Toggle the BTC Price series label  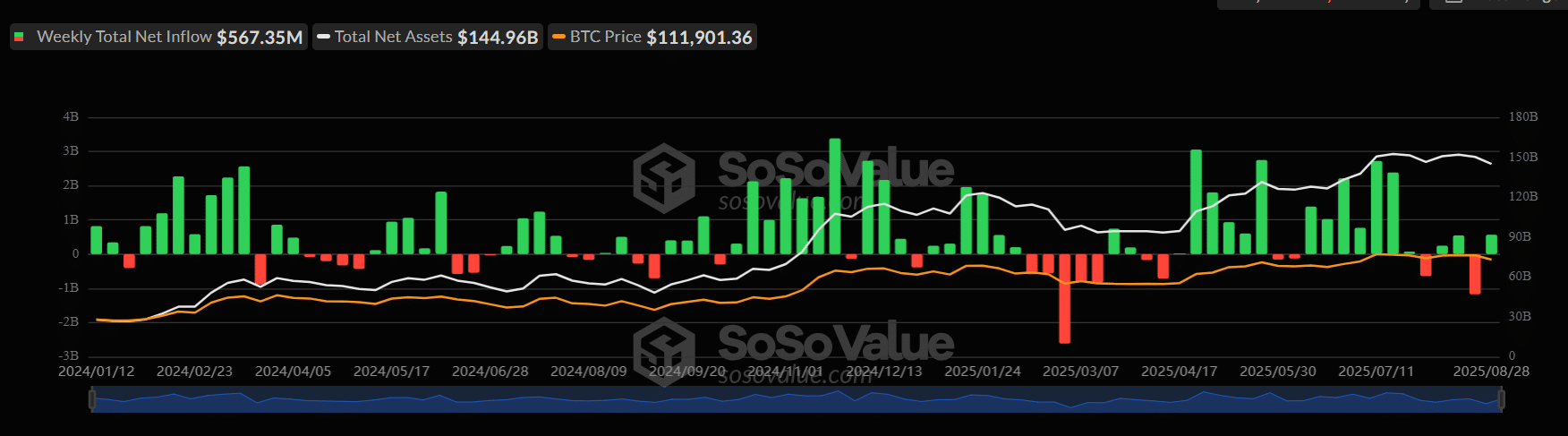pos(605,38)
